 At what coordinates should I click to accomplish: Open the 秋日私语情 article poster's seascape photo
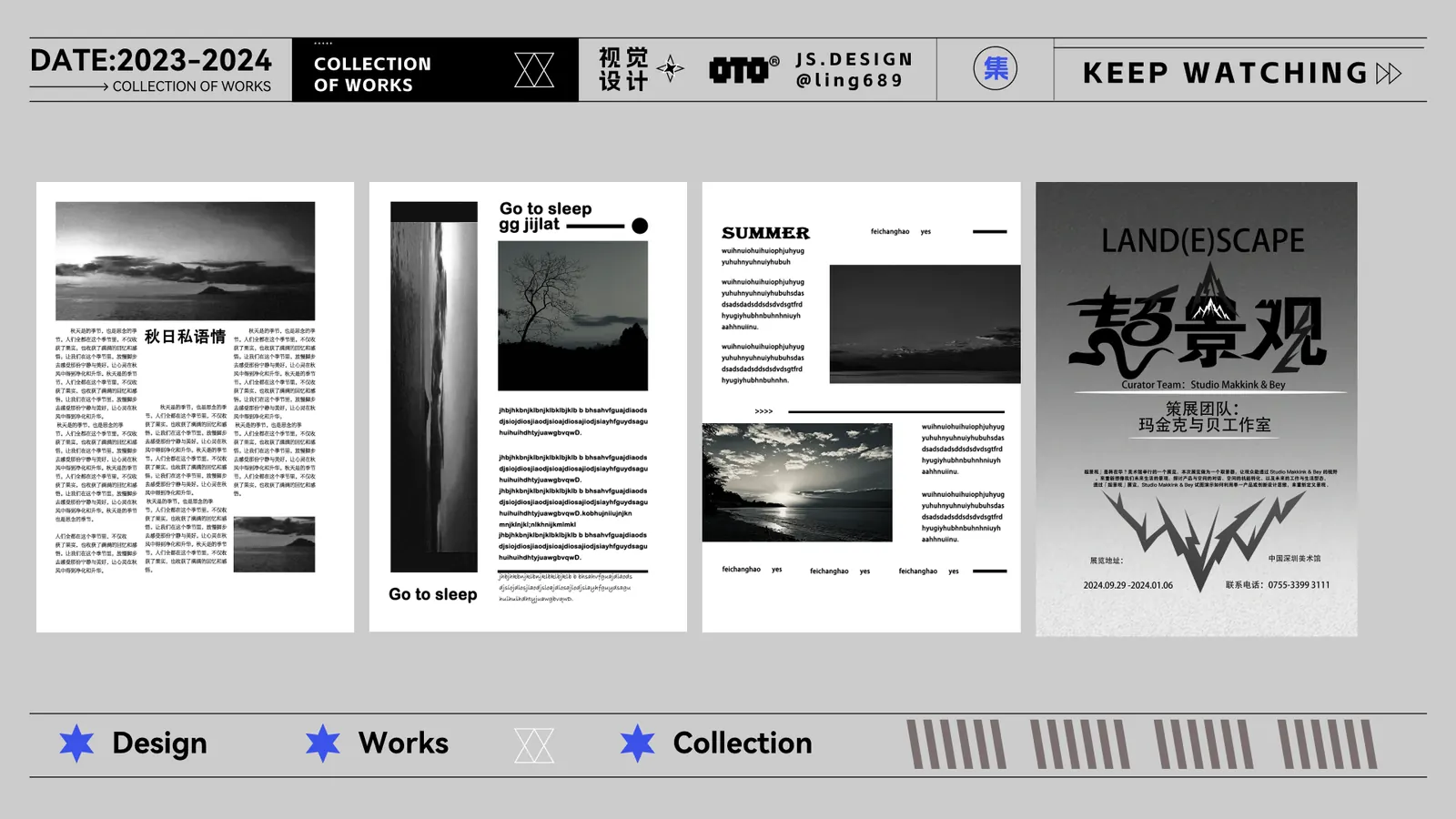(185, 261)
